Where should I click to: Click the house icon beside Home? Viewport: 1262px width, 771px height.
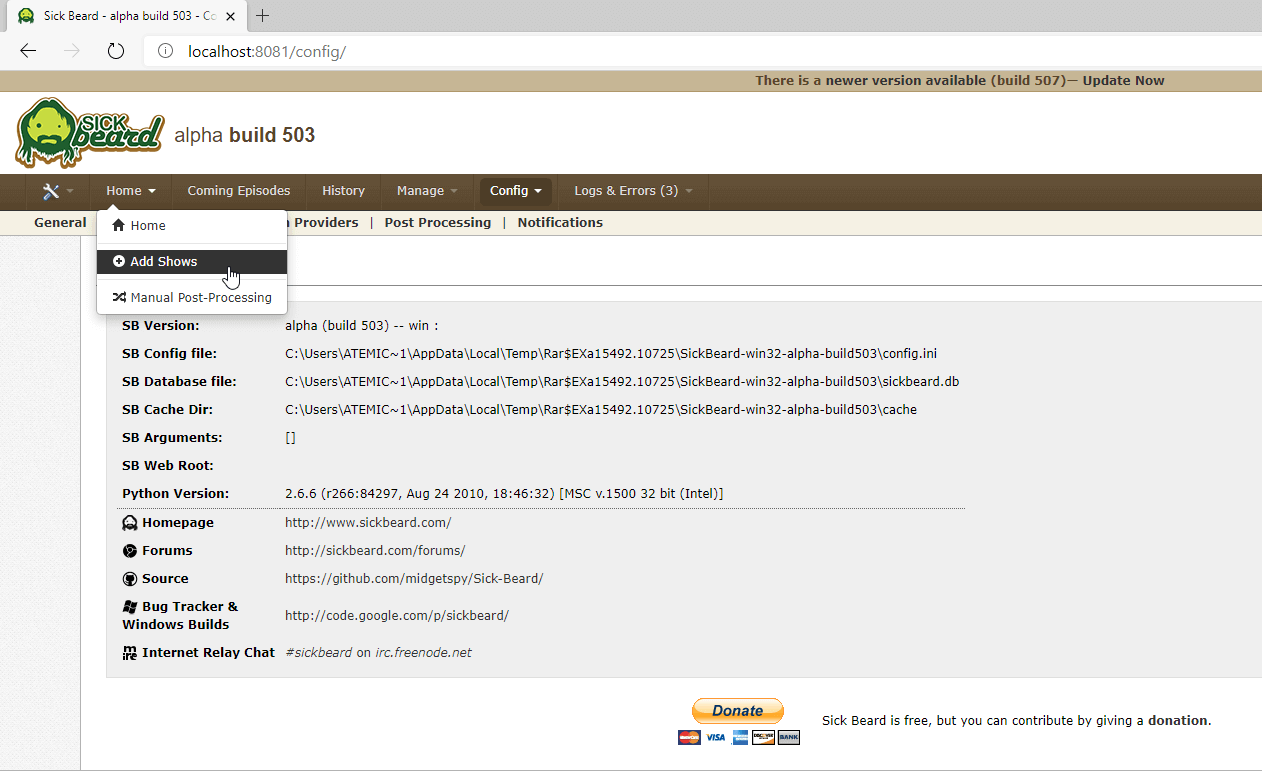(119, 225)
